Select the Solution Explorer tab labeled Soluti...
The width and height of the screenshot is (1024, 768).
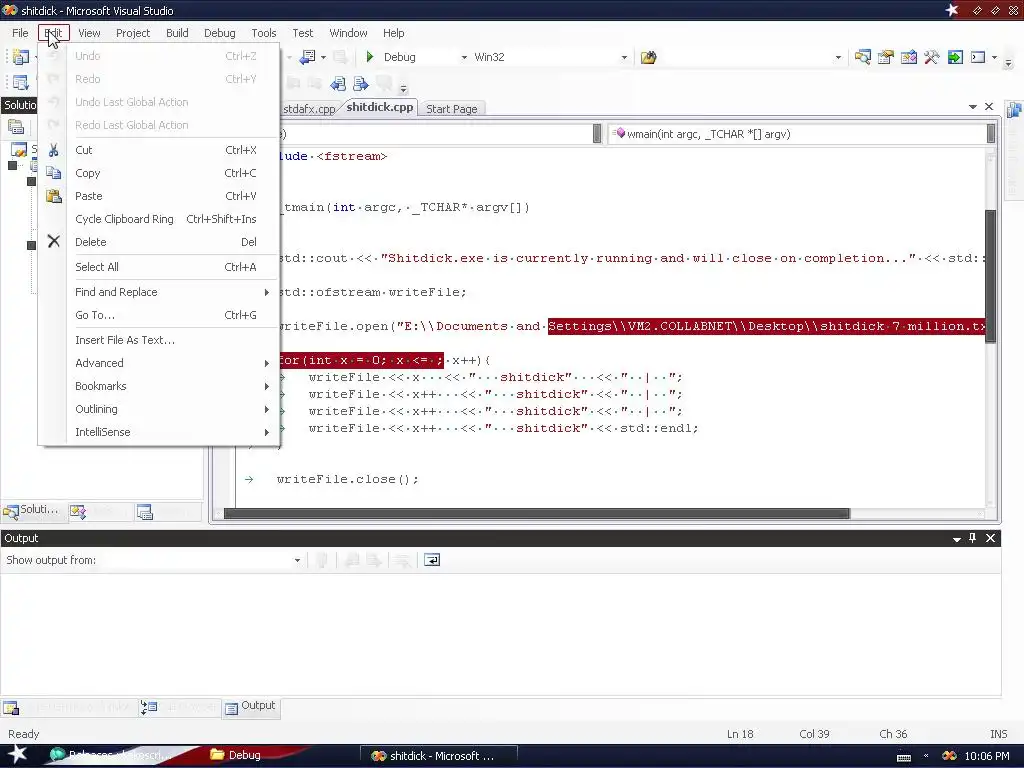32,511
